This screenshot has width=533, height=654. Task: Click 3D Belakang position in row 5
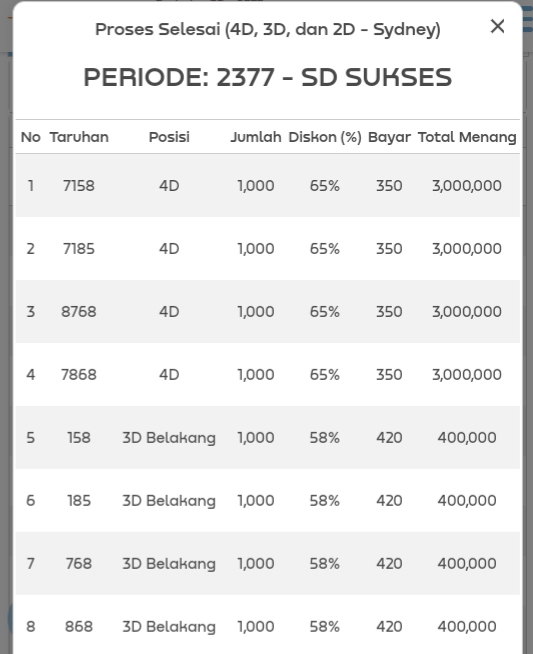pos(169,438)
